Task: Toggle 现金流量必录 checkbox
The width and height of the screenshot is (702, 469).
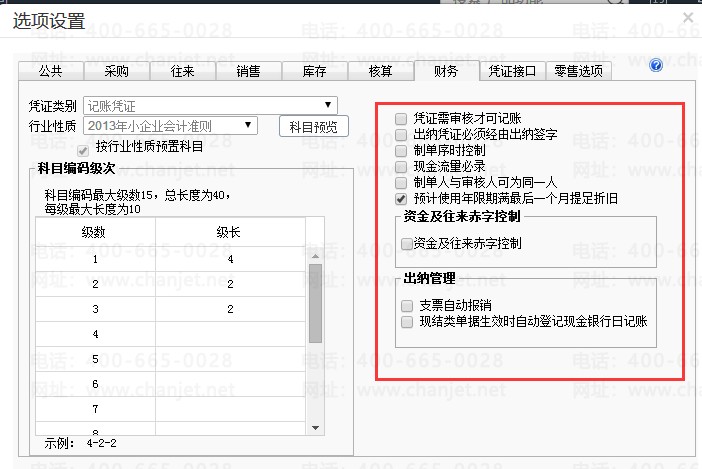Action: click(401, 167)
